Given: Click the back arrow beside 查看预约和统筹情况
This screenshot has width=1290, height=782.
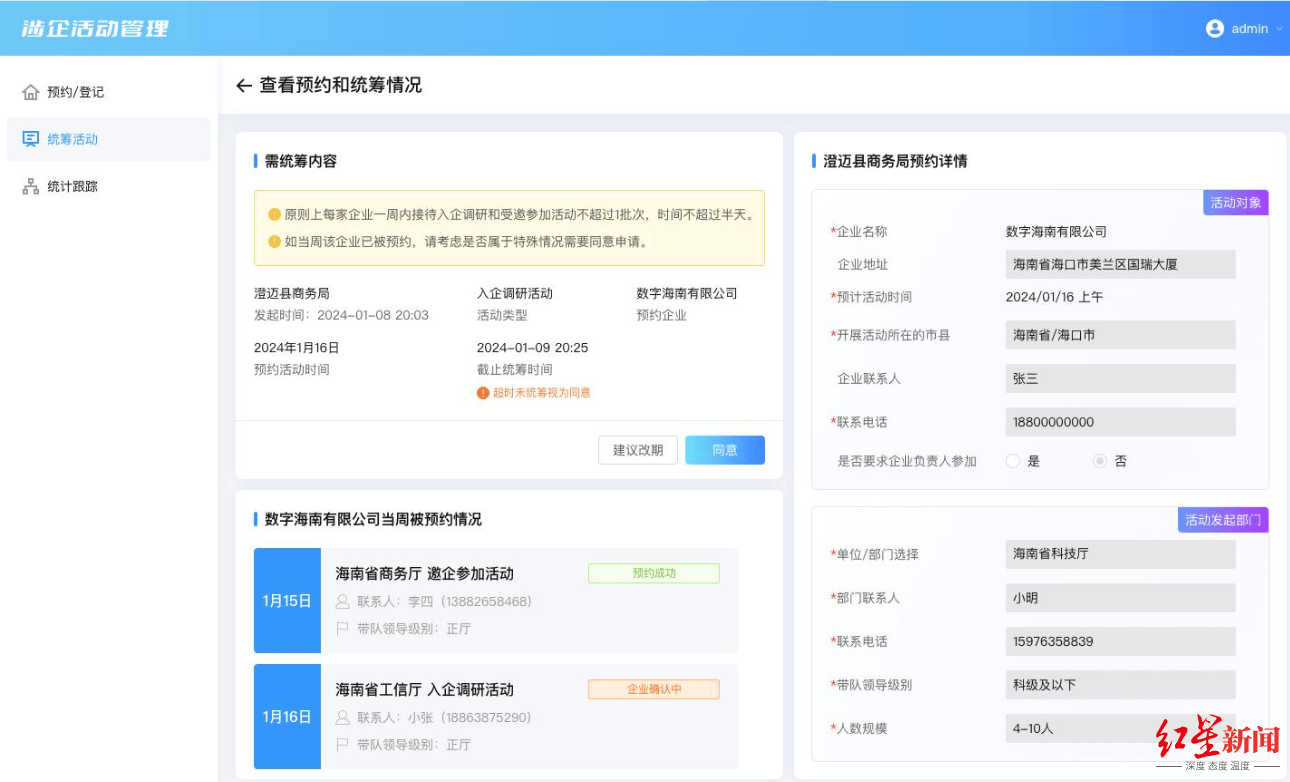Looking at the screenshot, I should pos(243,86).
